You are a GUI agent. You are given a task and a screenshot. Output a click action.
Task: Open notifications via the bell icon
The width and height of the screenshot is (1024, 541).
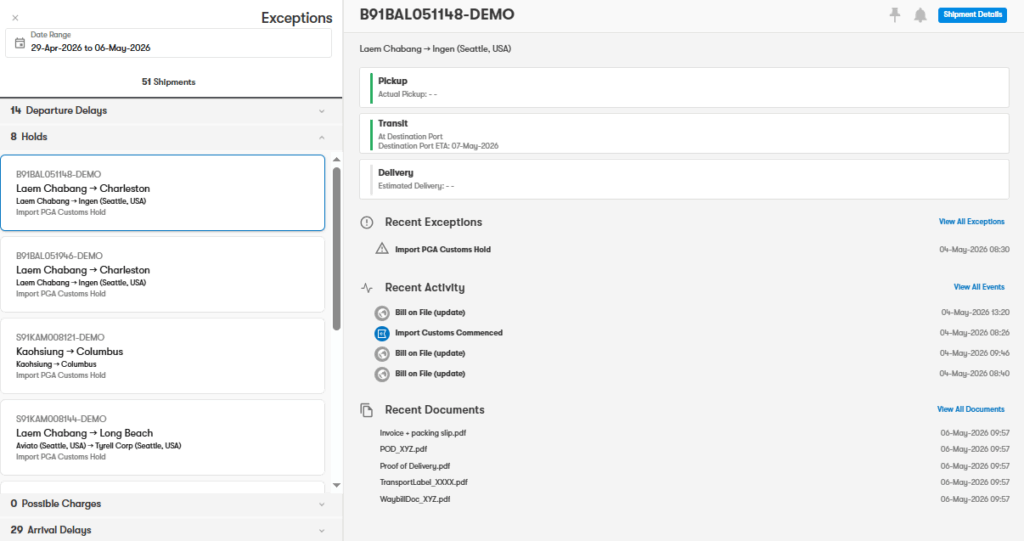[920, 15]
